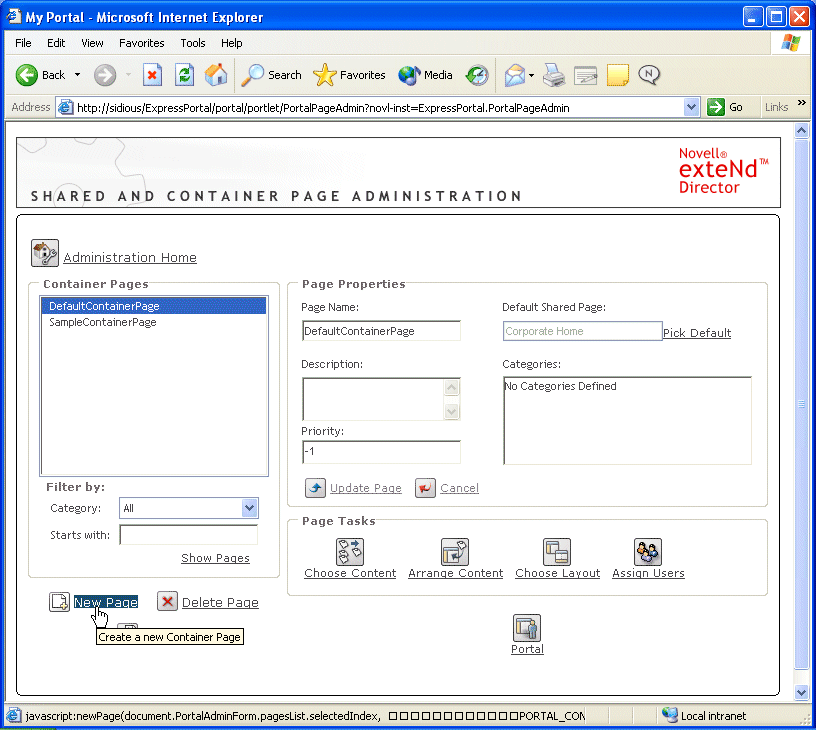Viewport: 816px width, 730px height.
Task: Click the Stop loading toolbar icon
Action: coord(152,75)
